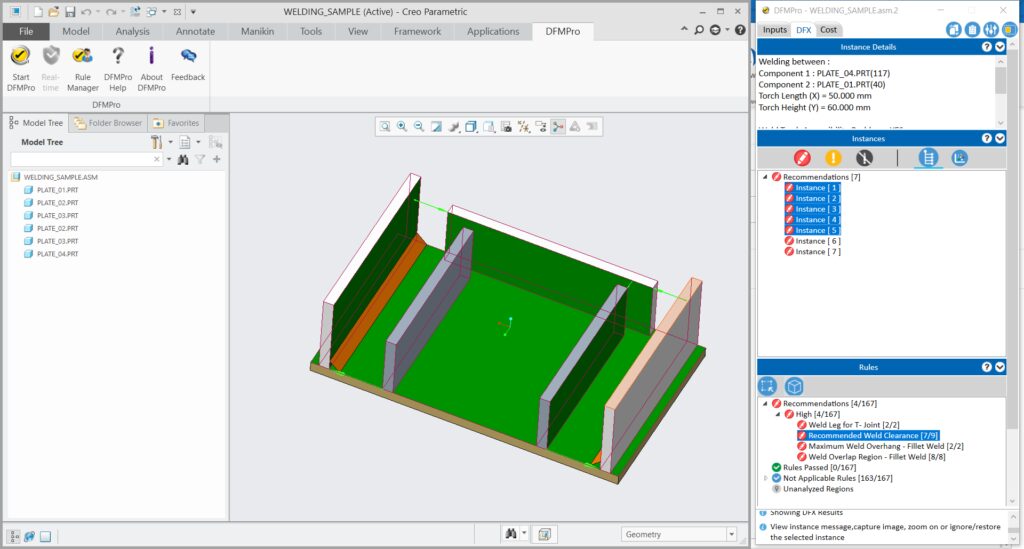Collapse Recommendations [7] tree node
Viewport: 1024px width, 549px height.
765,177
